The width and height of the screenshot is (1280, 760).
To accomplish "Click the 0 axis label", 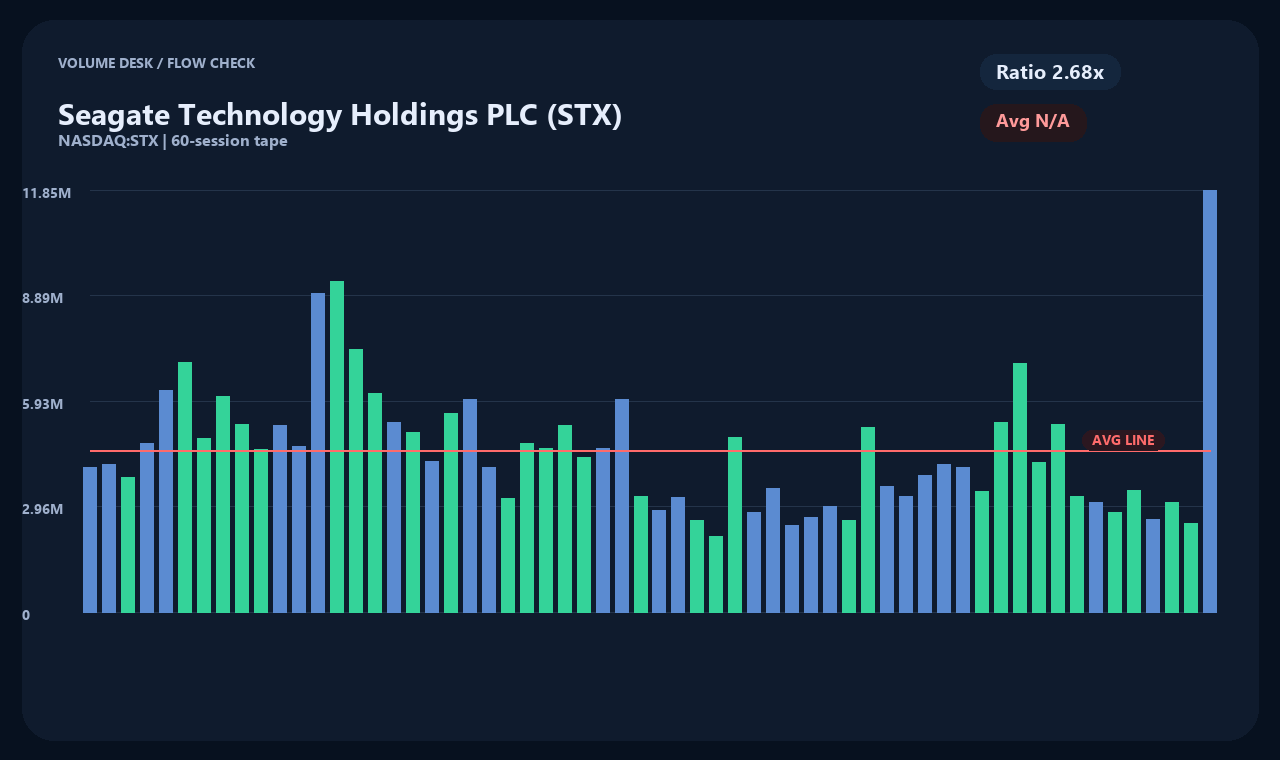I will (26, 615).
